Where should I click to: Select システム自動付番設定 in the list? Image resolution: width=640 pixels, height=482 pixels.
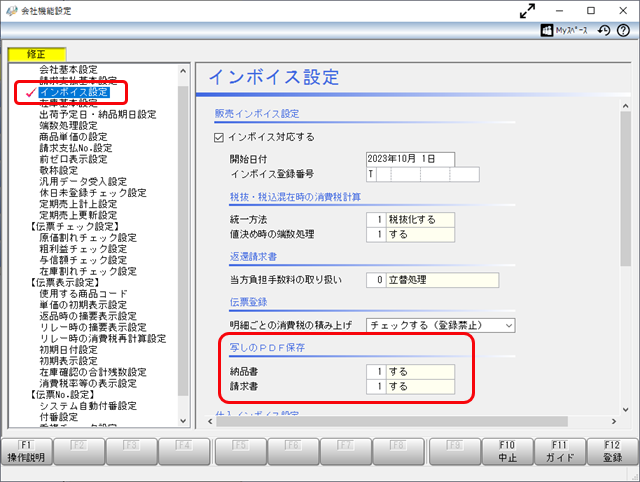88,406
